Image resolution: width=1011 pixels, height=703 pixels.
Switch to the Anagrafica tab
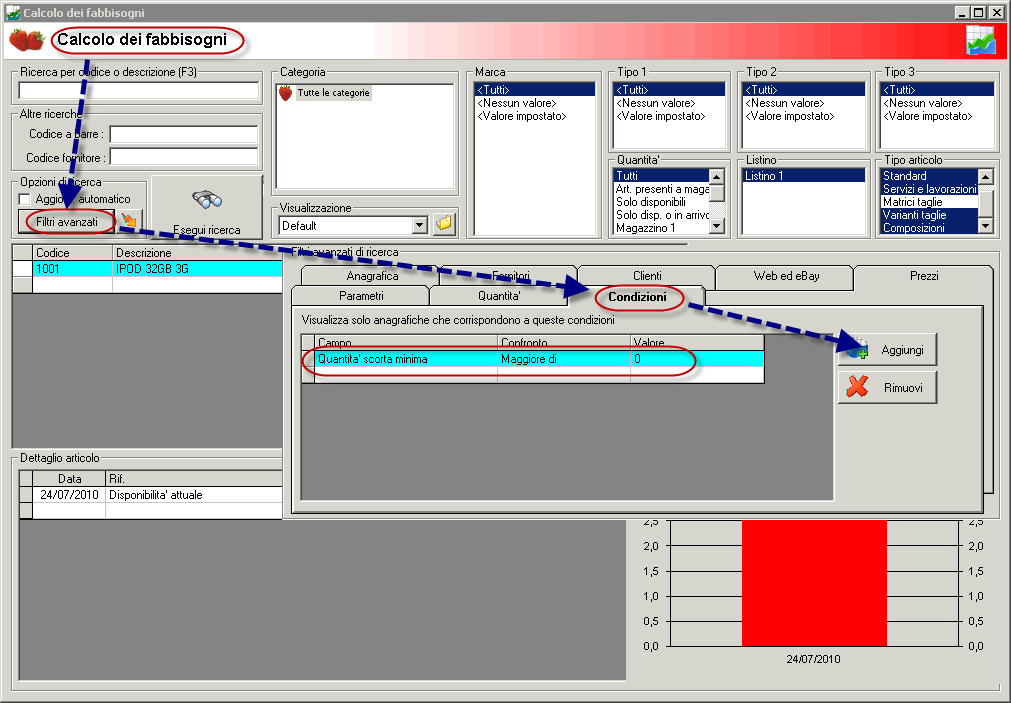coord(372,275)
